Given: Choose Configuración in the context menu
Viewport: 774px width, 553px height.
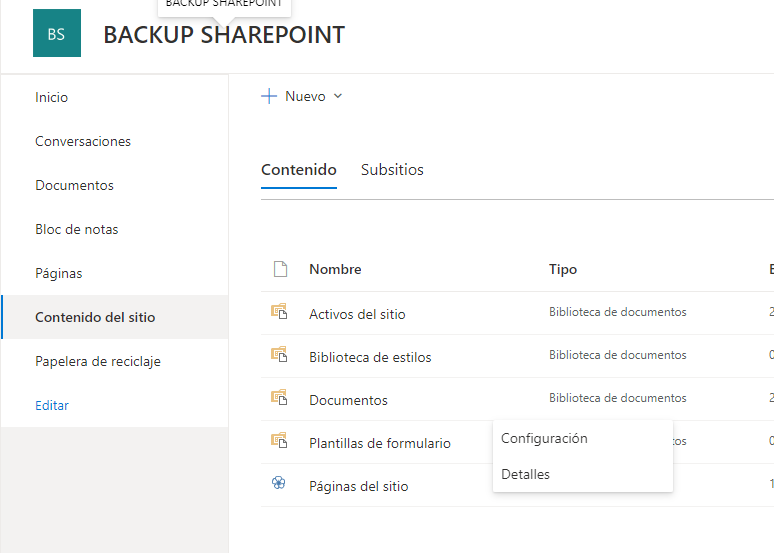Looking at the screenshot, I should click(582, 438).
